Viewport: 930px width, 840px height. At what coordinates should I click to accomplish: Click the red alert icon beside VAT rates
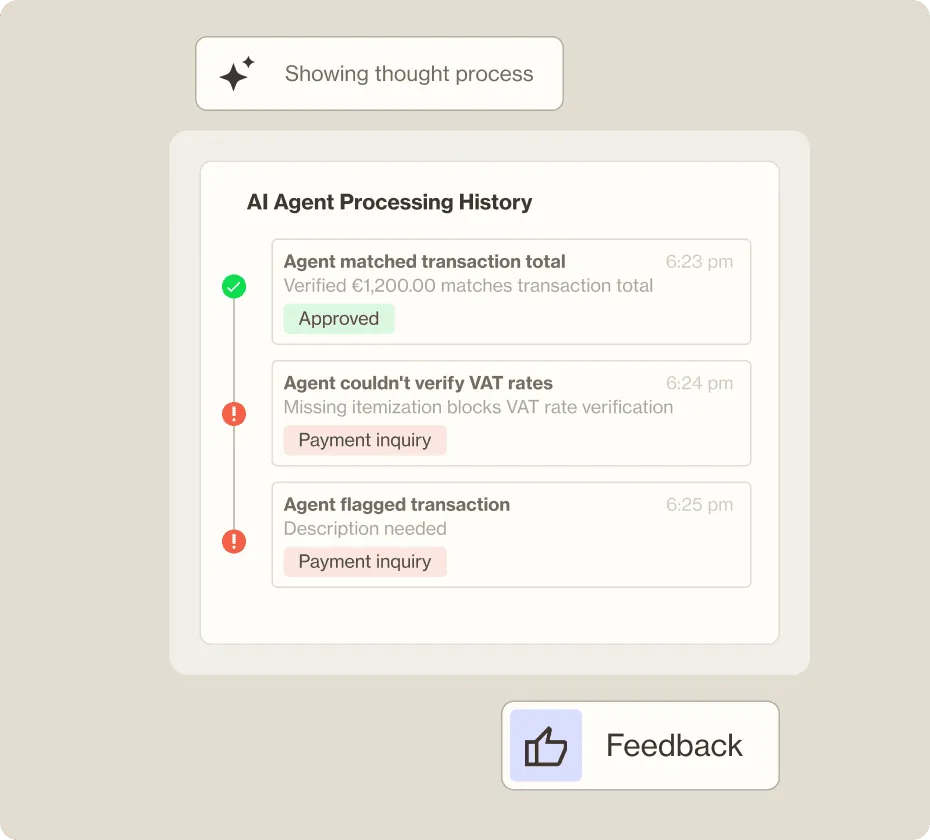[x=234, y=413]
